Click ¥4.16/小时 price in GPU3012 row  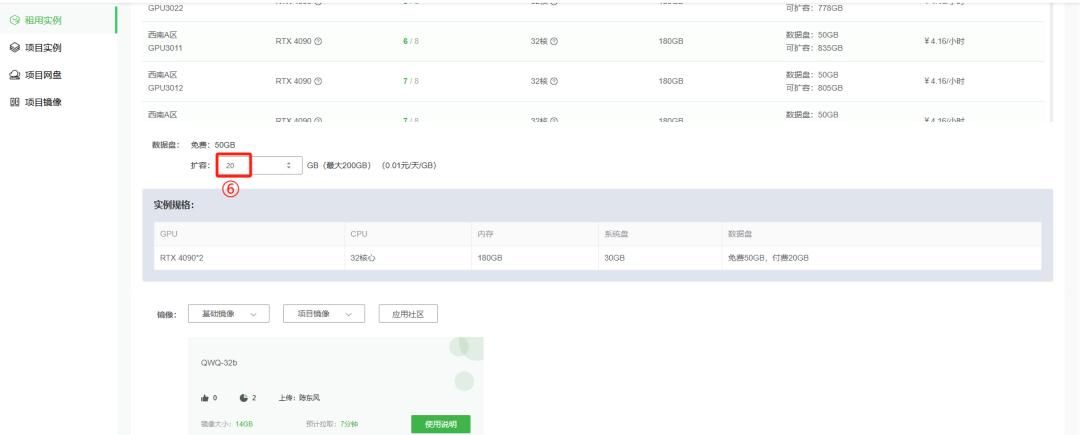[944, 81]
